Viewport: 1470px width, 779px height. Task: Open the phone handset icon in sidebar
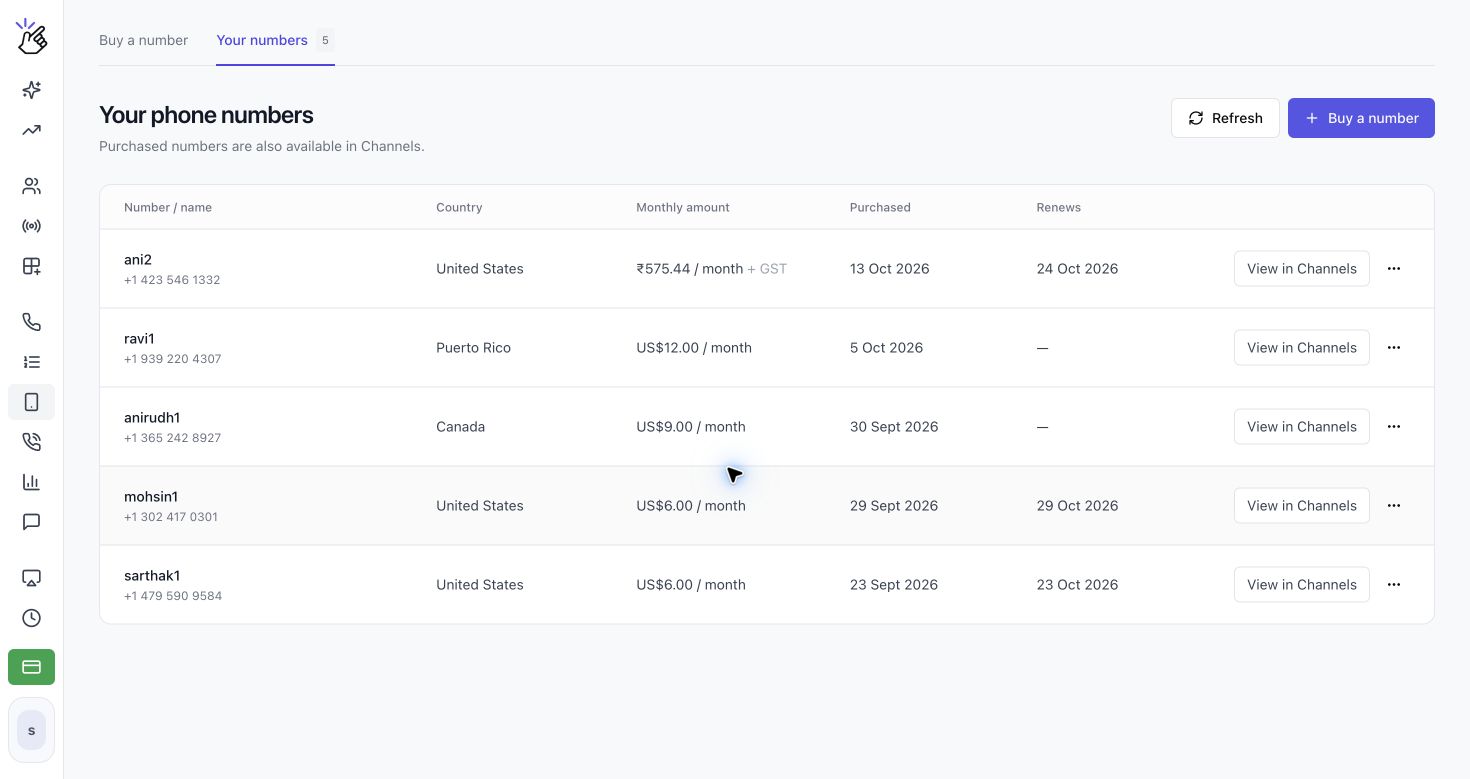tap(31, 322)
